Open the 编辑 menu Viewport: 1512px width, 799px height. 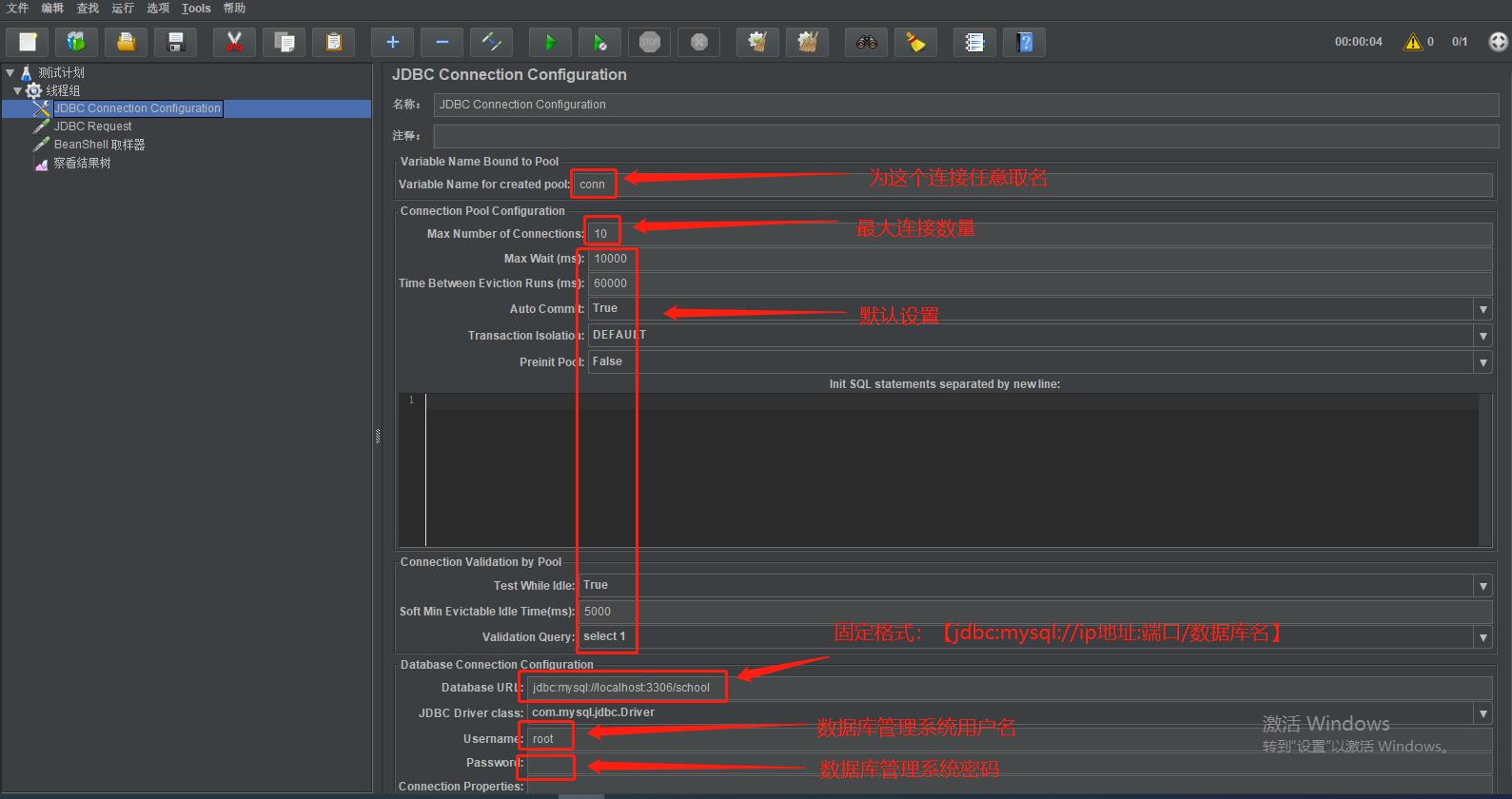click(x=52, y=9)
